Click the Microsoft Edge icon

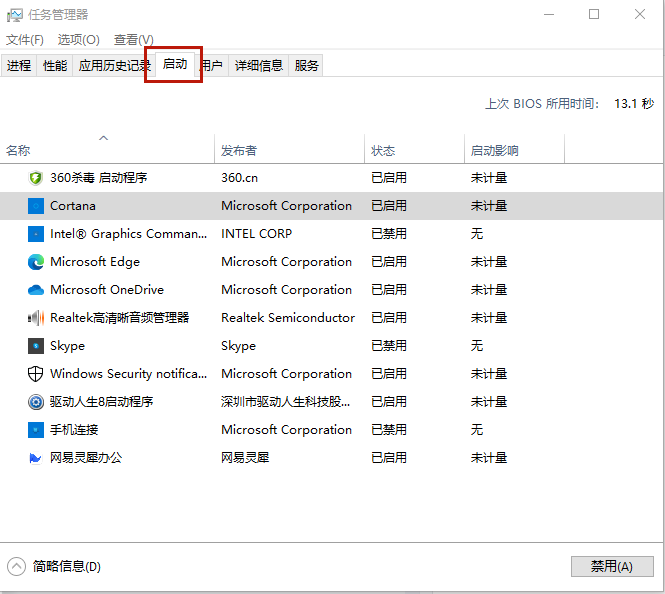coord(36,262)
